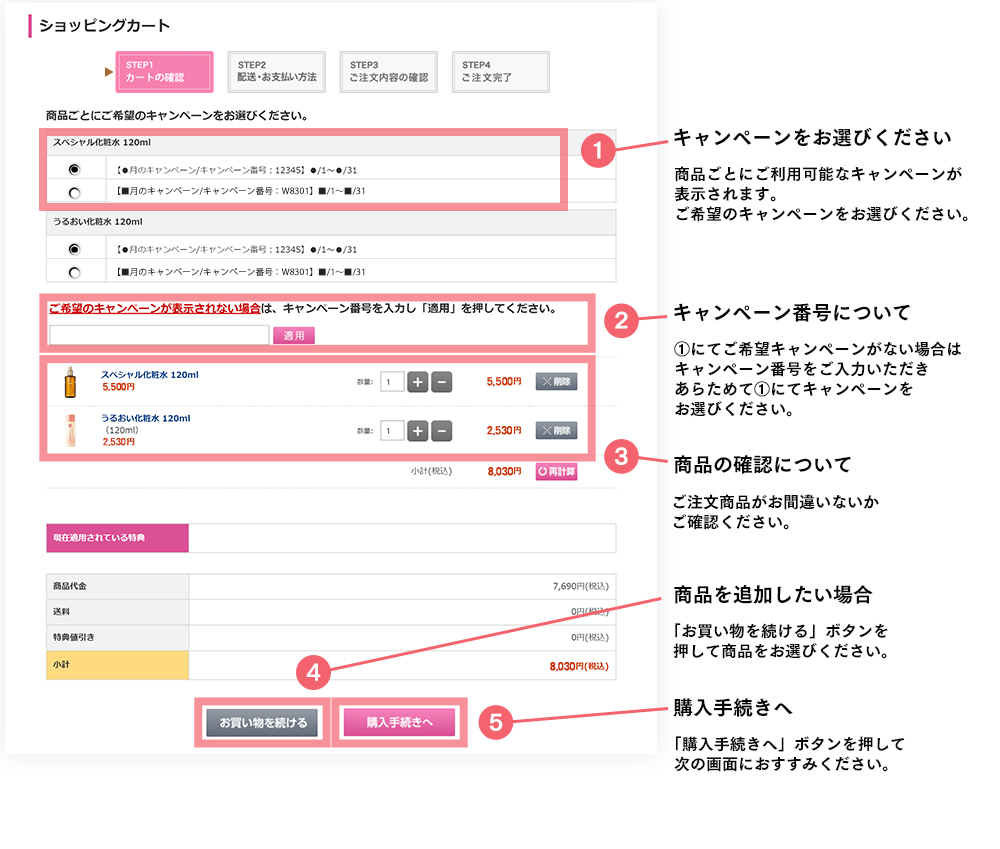Click the STEP3 ご注文内容の確認 tab
Image resolution: width=1000 pixels, height=849 pixels.
[388, 72]
